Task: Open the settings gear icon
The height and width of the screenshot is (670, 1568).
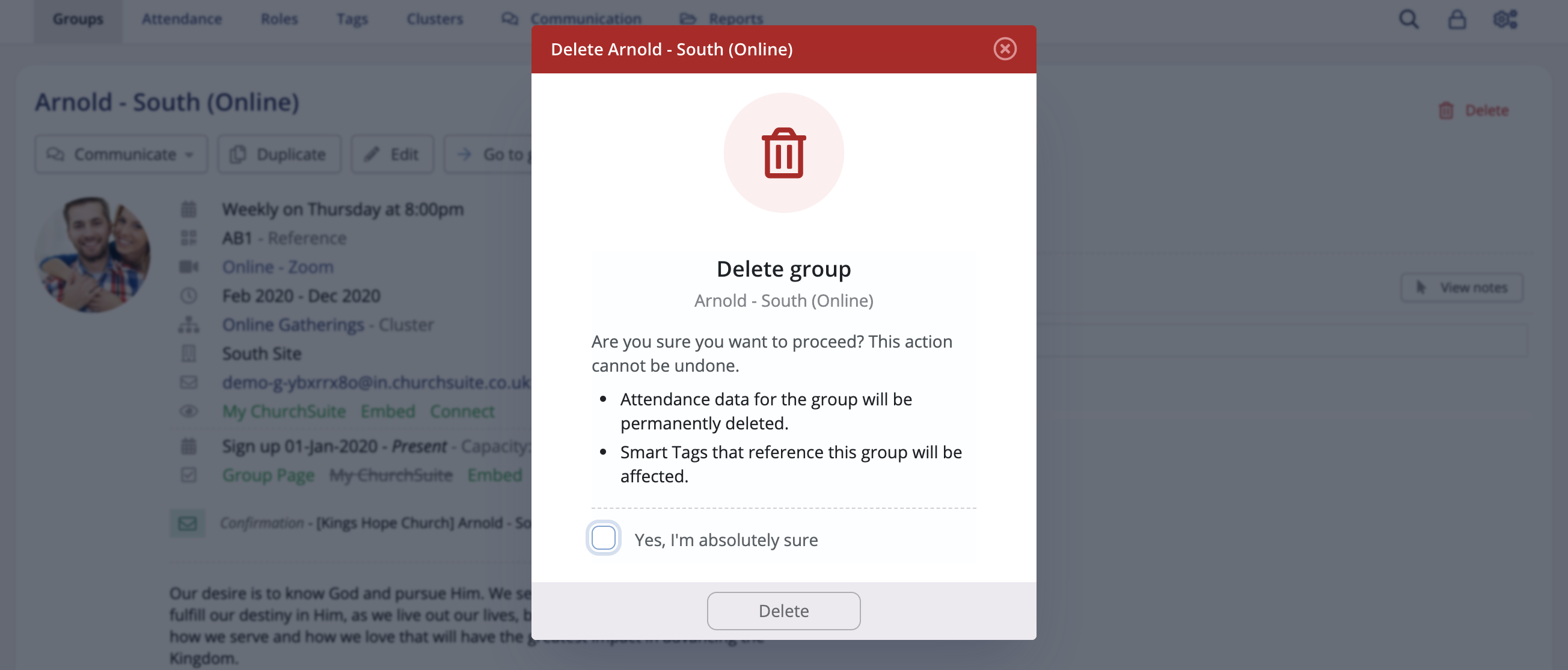Action: click(x=1505, y=19)
